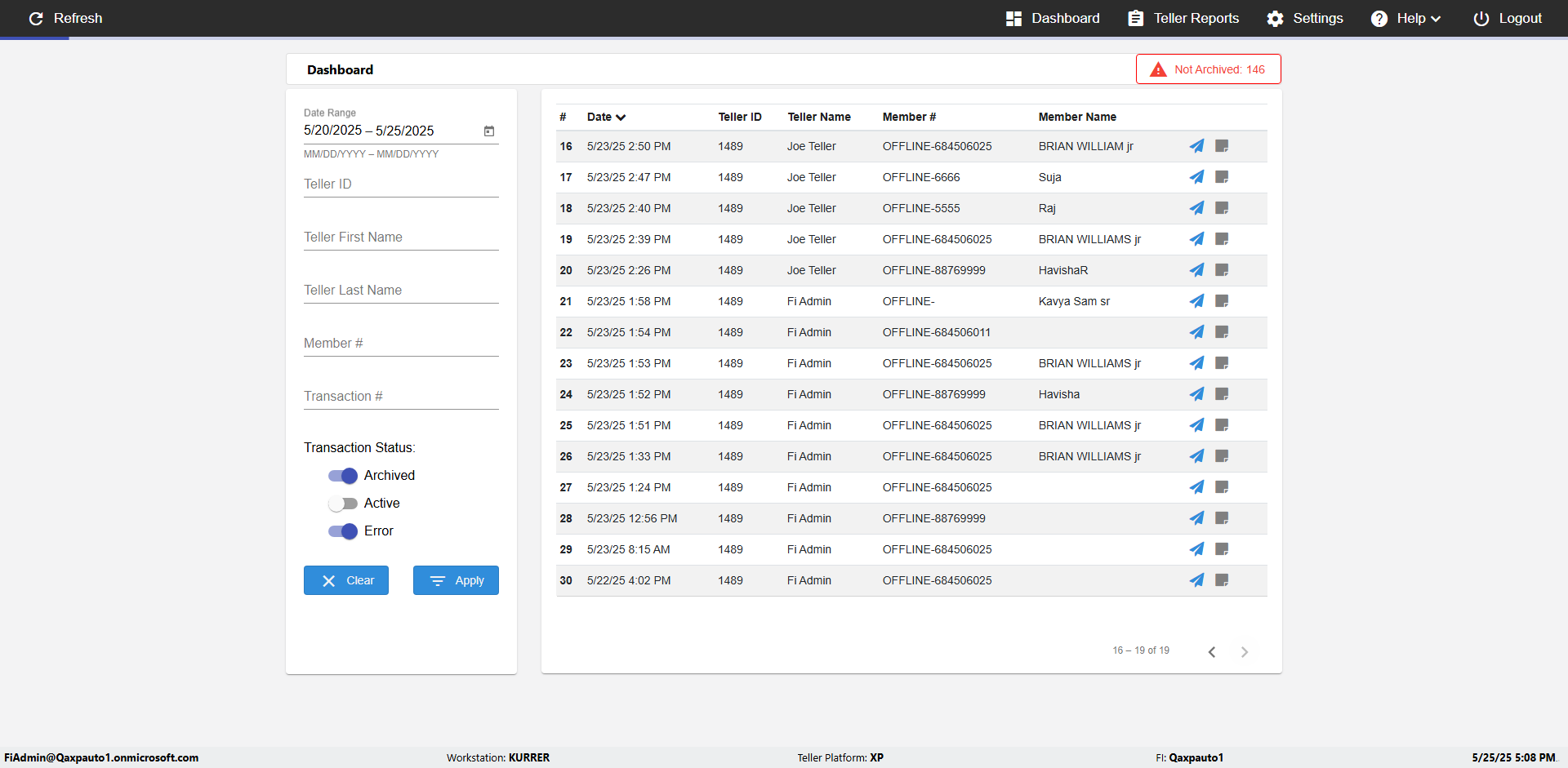Screen dimensions: 1568x768
Task: Click the Teller ID column header
Action: [x=740, y=117]
